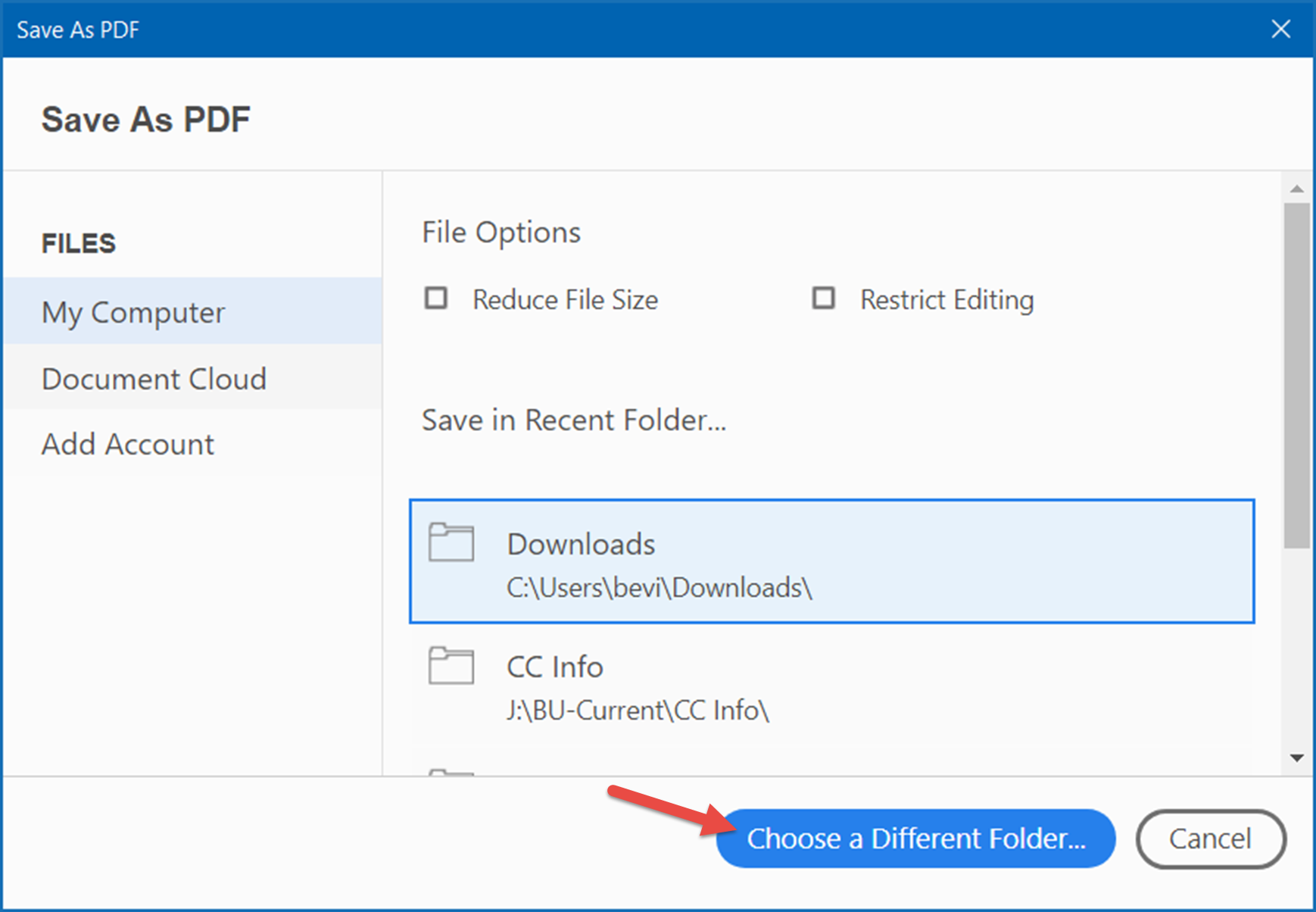Click the Downloads folder icon
Viewport: 1316px width, 912px height.
(451, 542)
